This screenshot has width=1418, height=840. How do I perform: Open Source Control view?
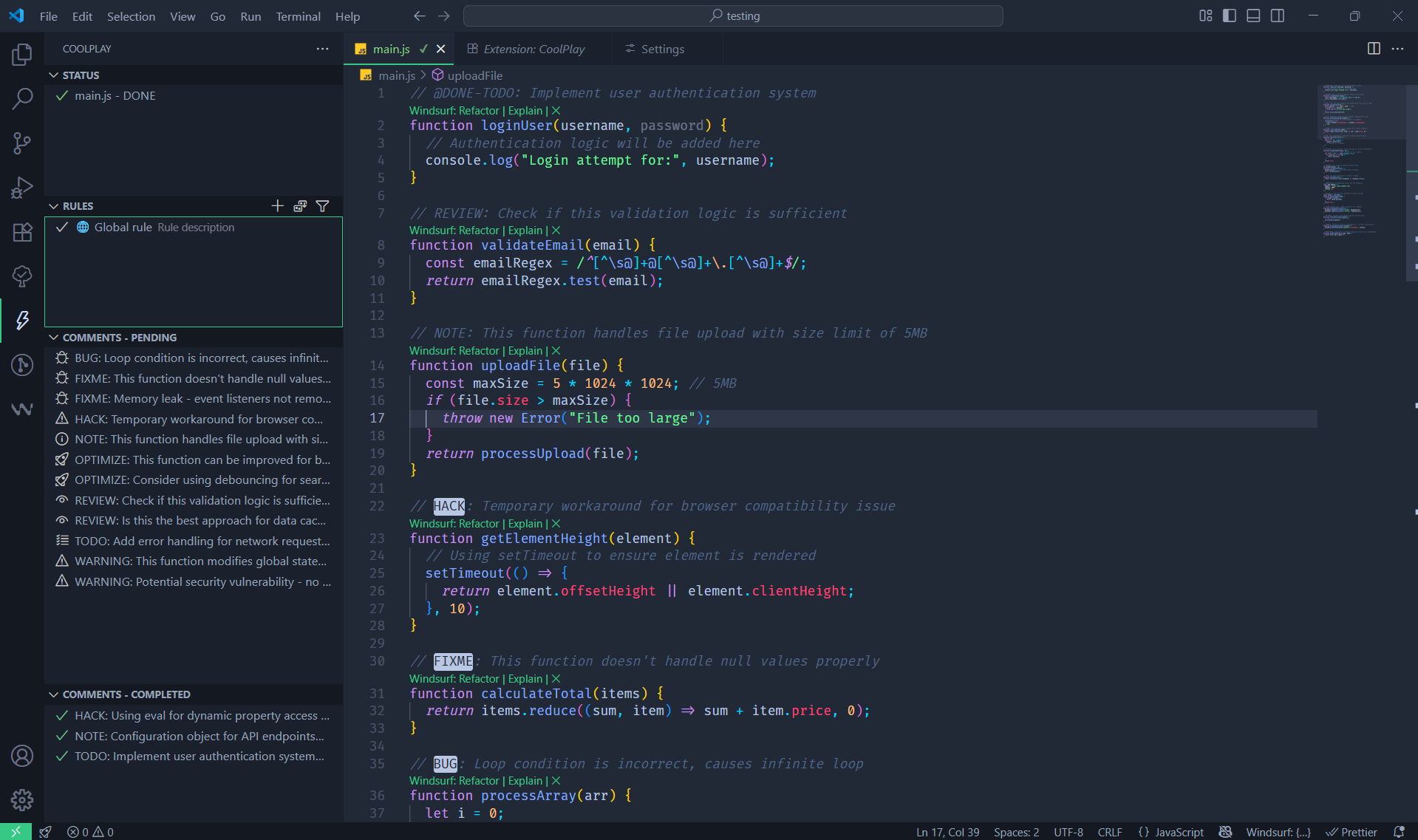pyautogui.click(x=22, y=143)
